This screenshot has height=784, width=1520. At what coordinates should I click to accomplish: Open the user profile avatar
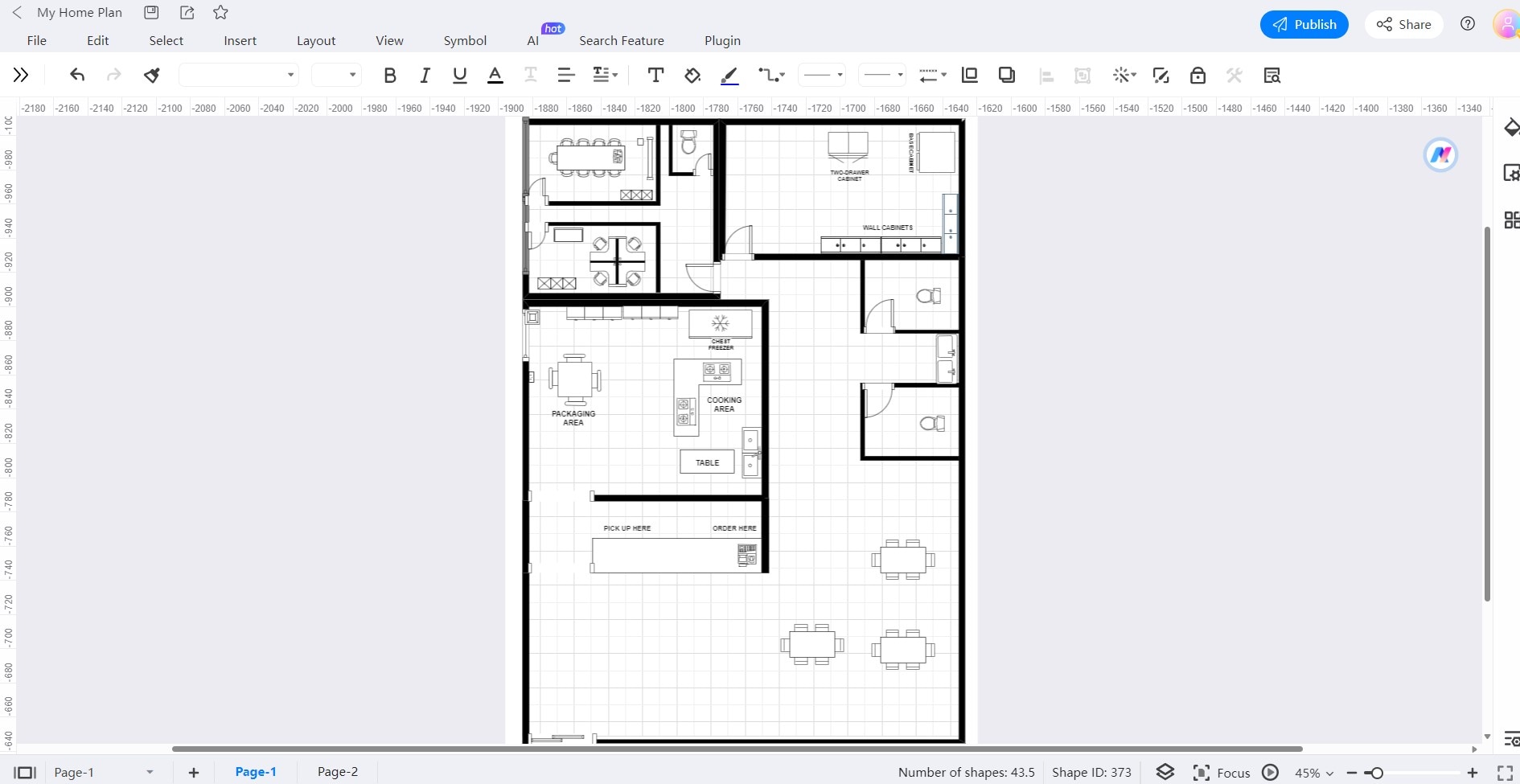pyautogui.click(x=1506, y=24)
